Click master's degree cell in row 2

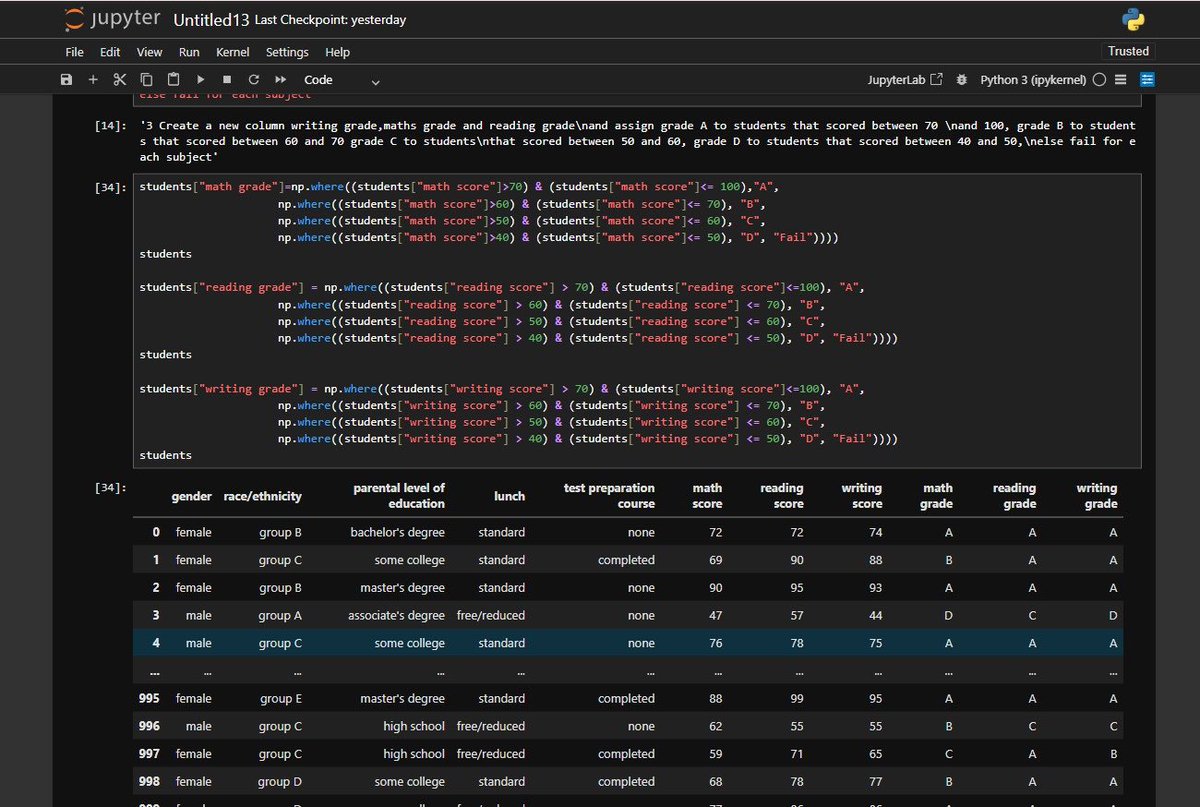403,588
